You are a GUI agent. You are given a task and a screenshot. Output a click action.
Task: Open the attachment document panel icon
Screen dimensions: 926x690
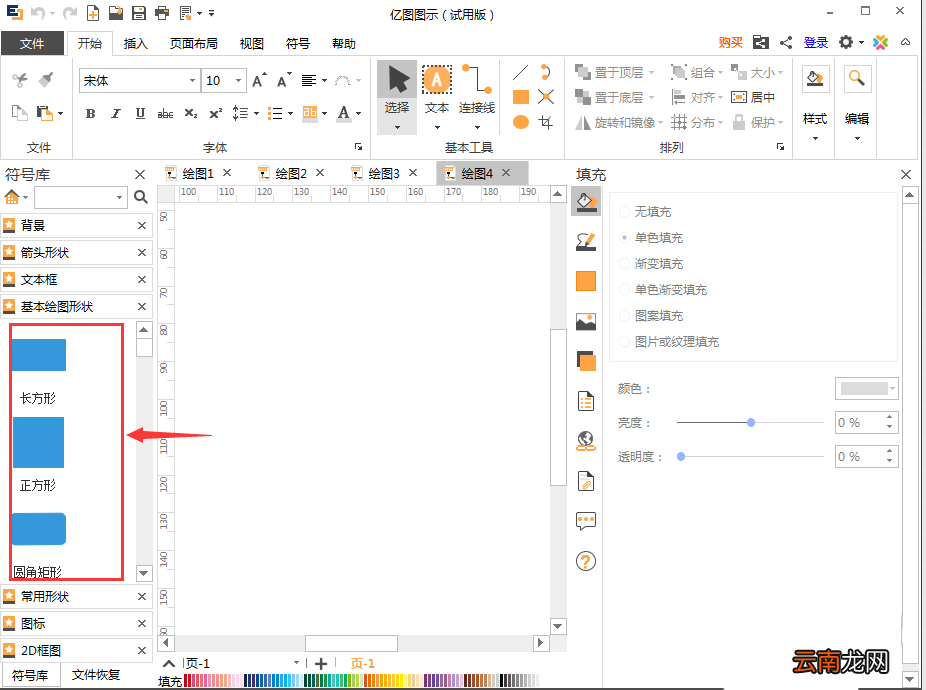click(x=586, y=481)
